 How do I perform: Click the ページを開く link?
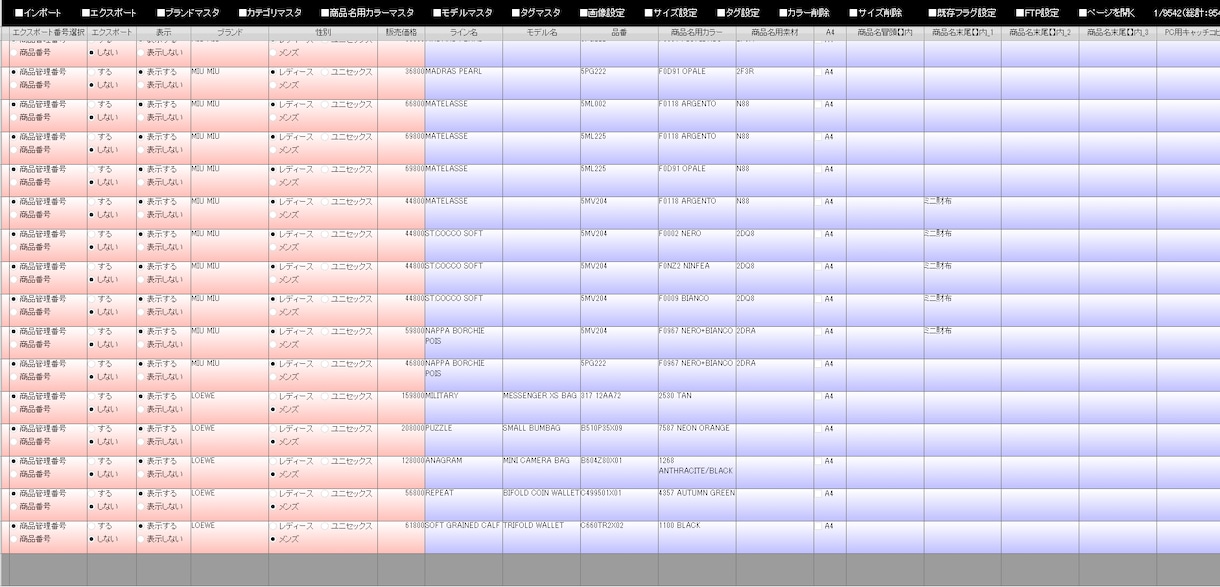coord(1106,13)
